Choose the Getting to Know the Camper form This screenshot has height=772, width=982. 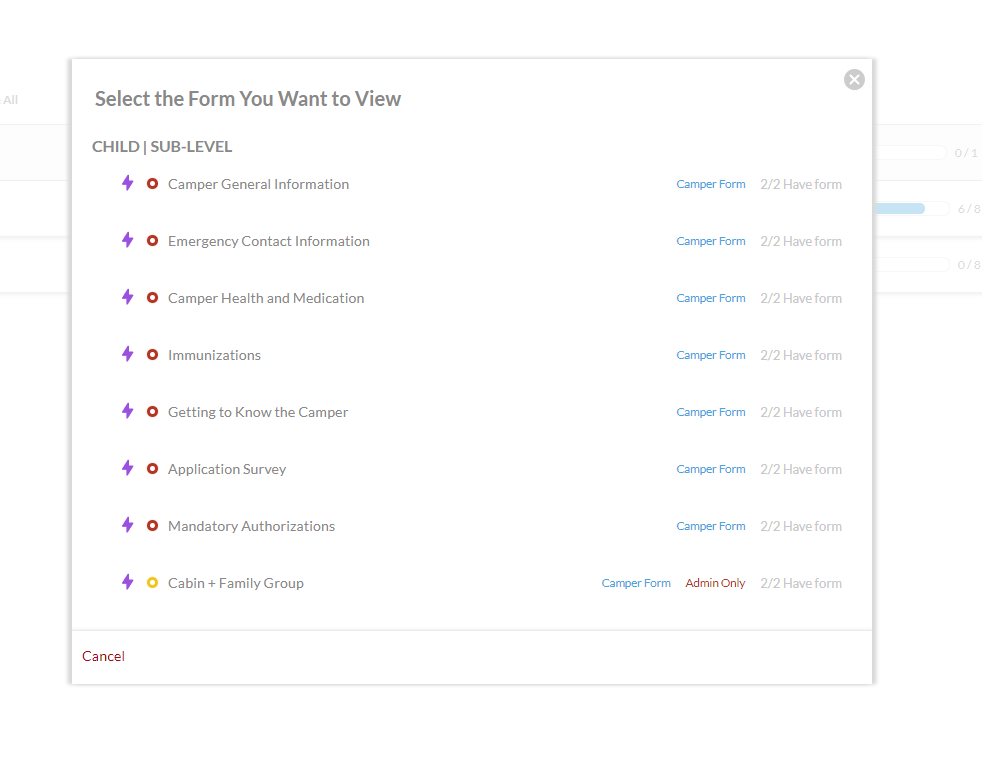258,412
